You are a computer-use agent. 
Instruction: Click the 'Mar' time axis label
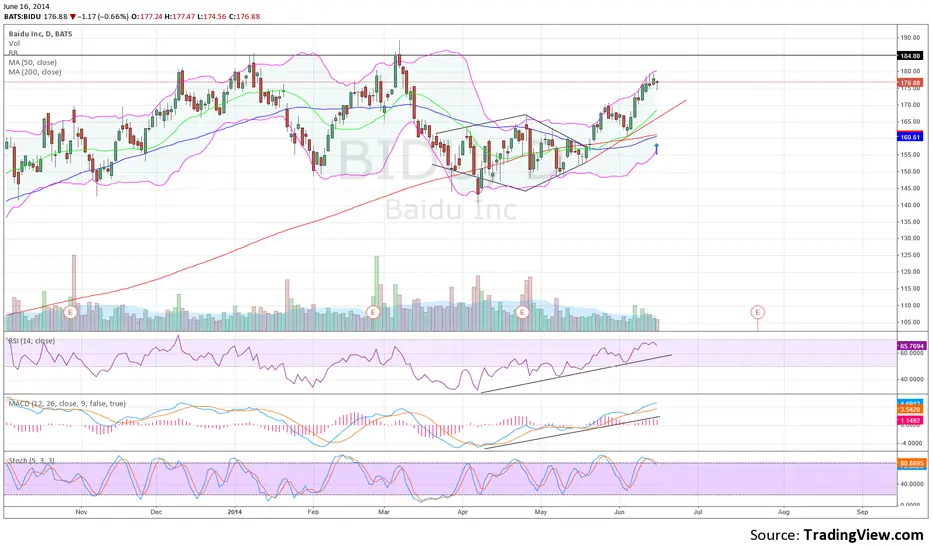coord(384,512)
